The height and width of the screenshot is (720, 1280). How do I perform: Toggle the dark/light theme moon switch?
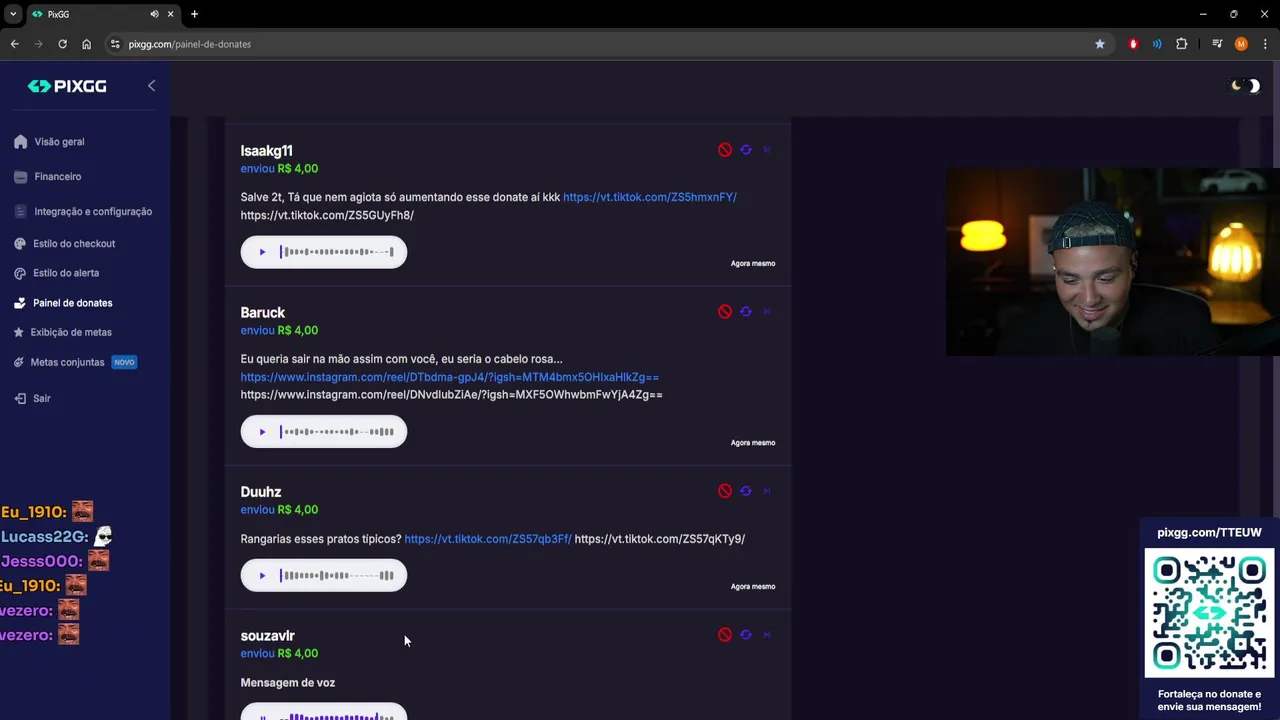[1245, 86]
